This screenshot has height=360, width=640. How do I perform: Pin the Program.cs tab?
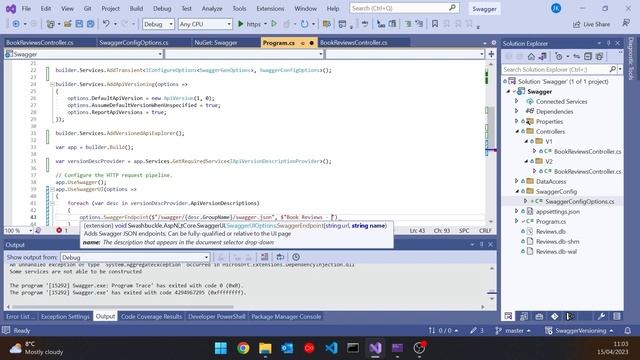pos(303,43)
